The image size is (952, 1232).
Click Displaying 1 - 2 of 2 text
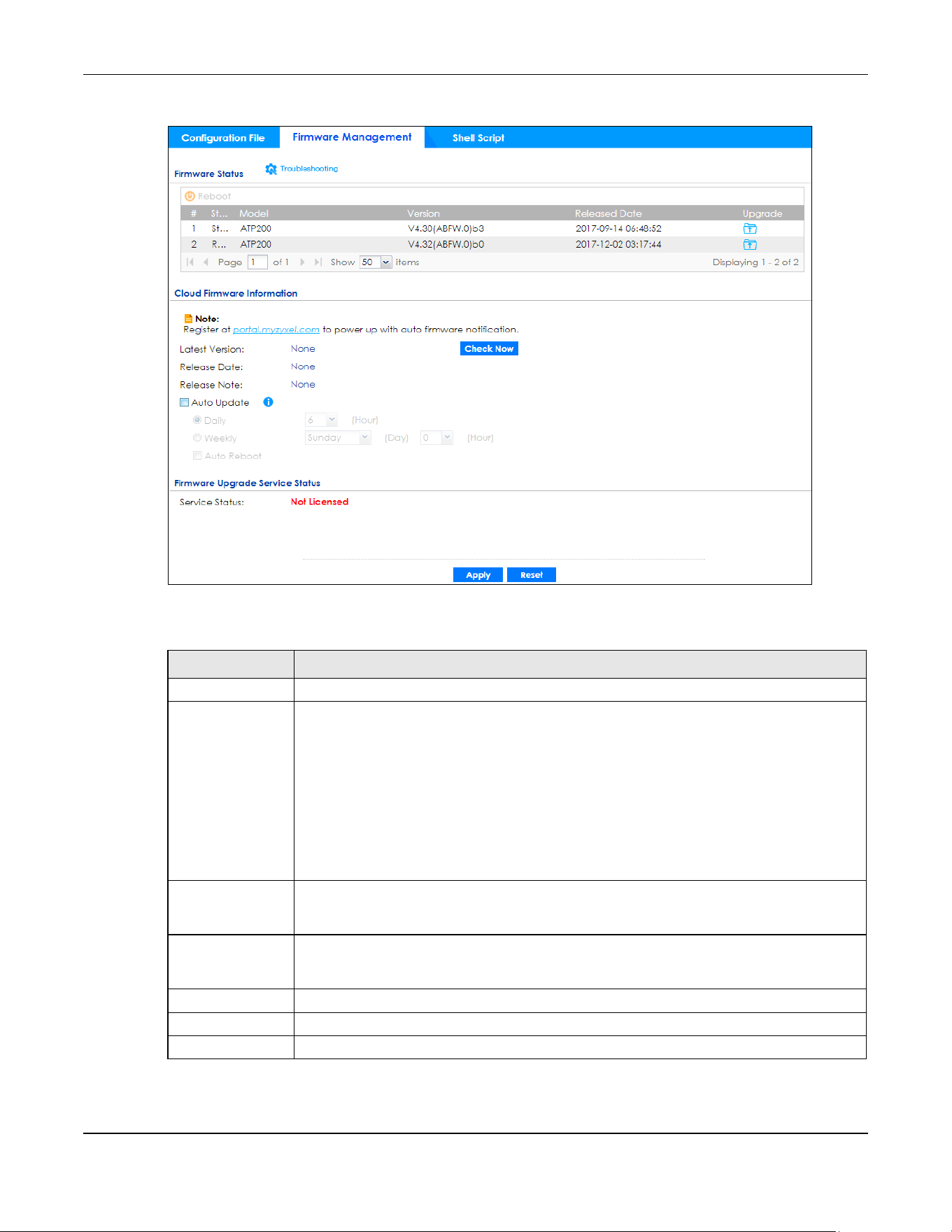point(755,262)
